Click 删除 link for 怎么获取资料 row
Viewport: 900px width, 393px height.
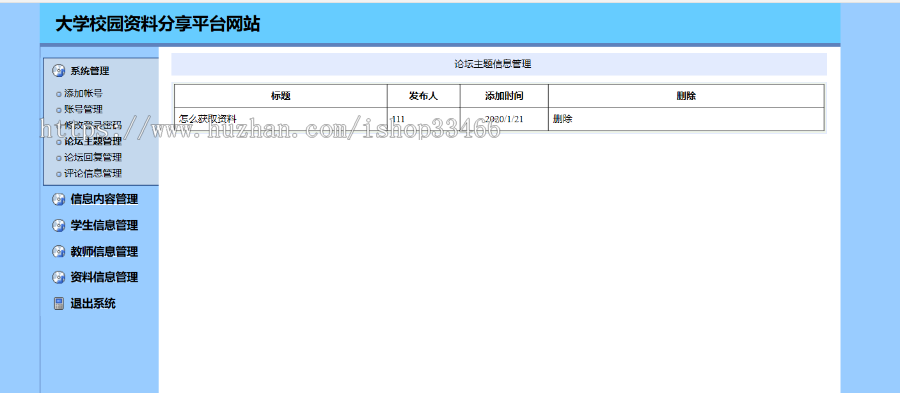click(x=562, y=119)
